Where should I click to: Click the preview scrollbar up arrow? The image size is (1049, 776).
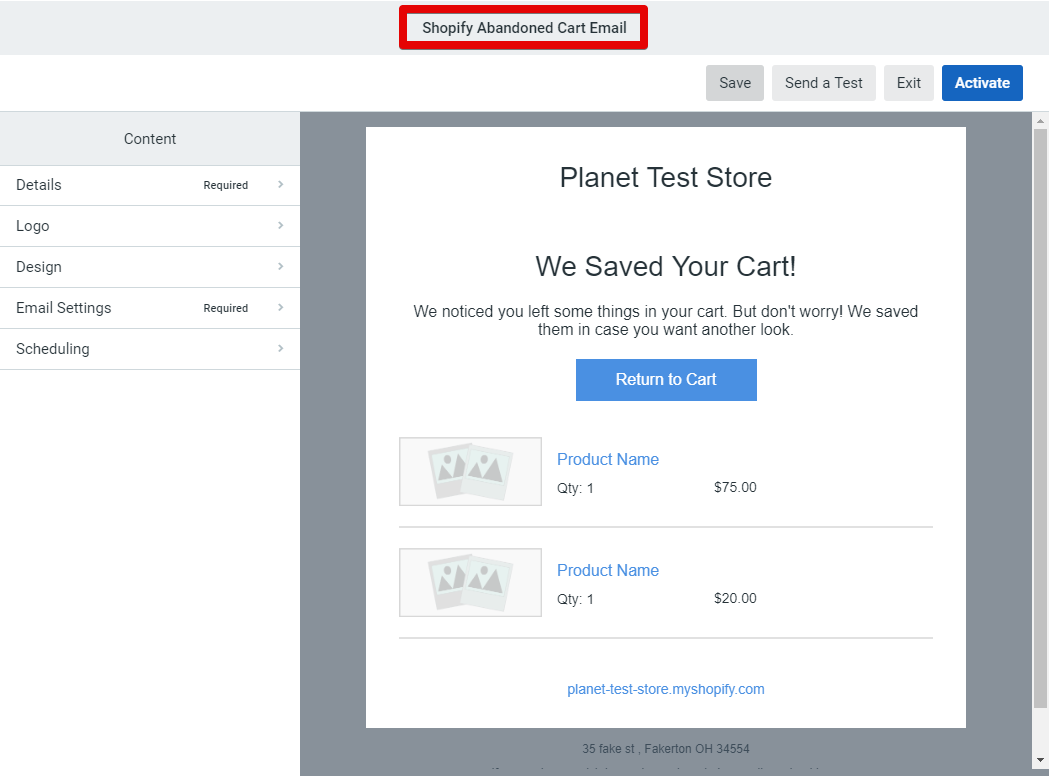1040,121
